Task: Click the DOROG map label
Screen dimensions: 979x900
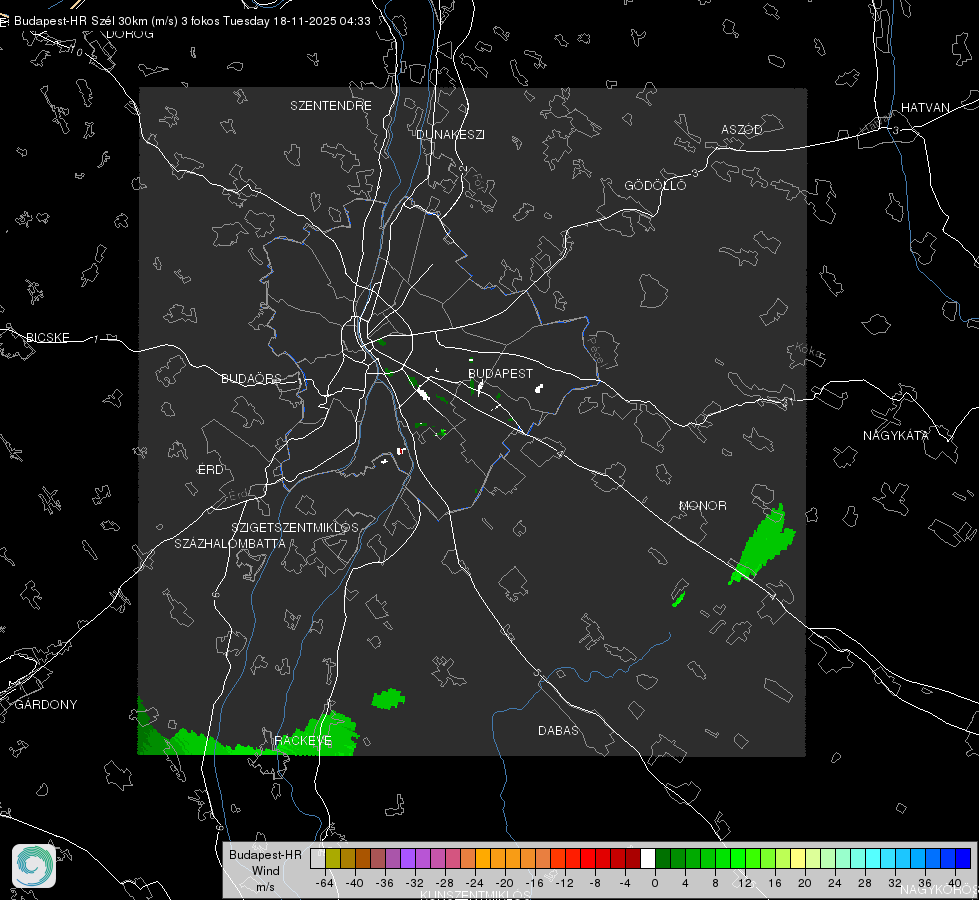Action: [130, 34]
